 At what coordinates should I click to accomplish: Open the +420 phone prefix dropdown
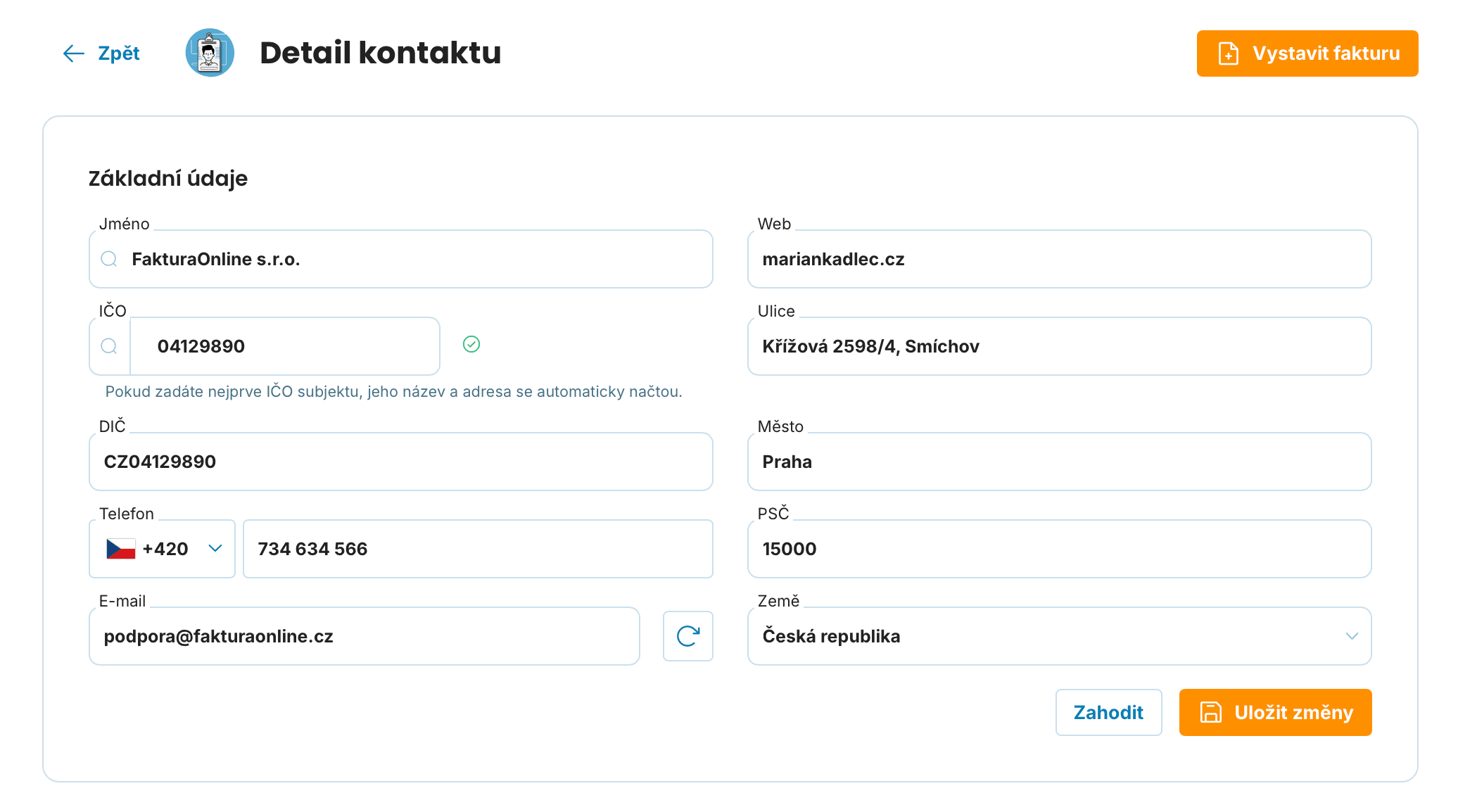coord(162,549)
